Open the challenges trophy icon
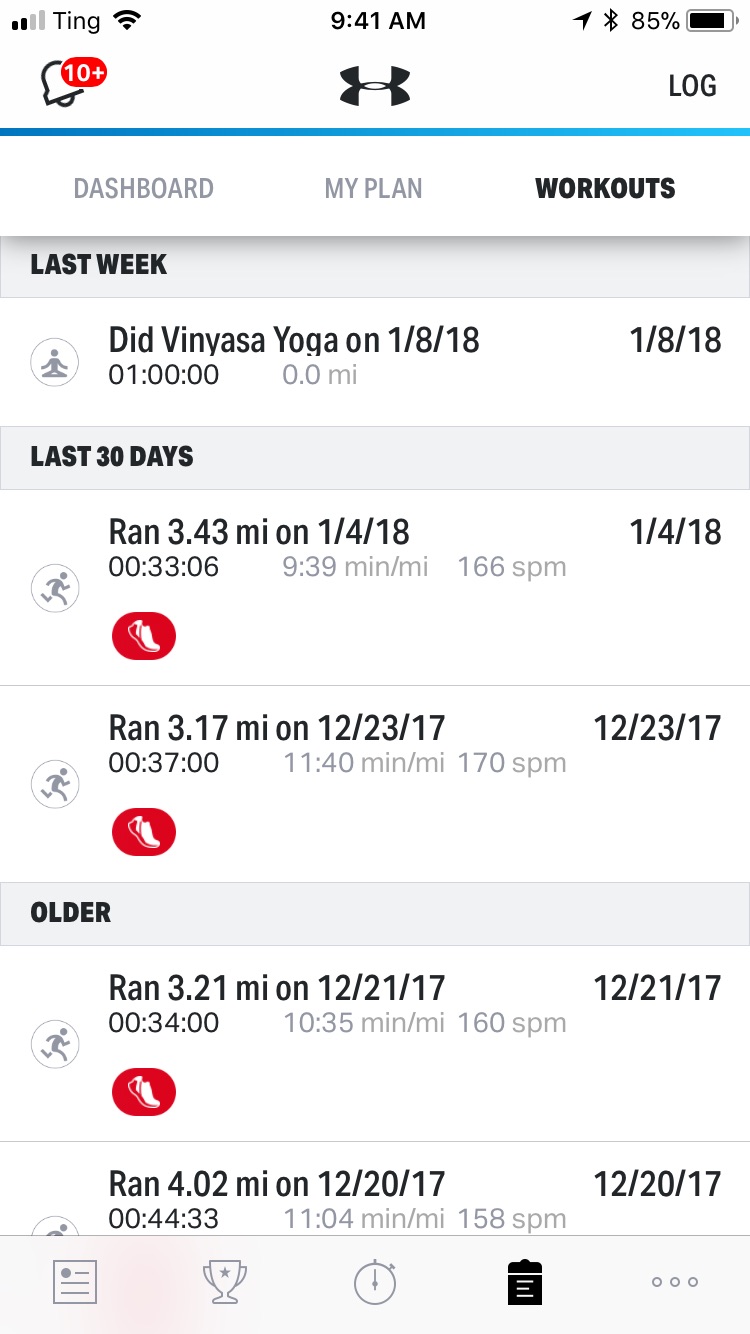The width and height of the screenshot is (750, 1334). [x=225, y=1282]
